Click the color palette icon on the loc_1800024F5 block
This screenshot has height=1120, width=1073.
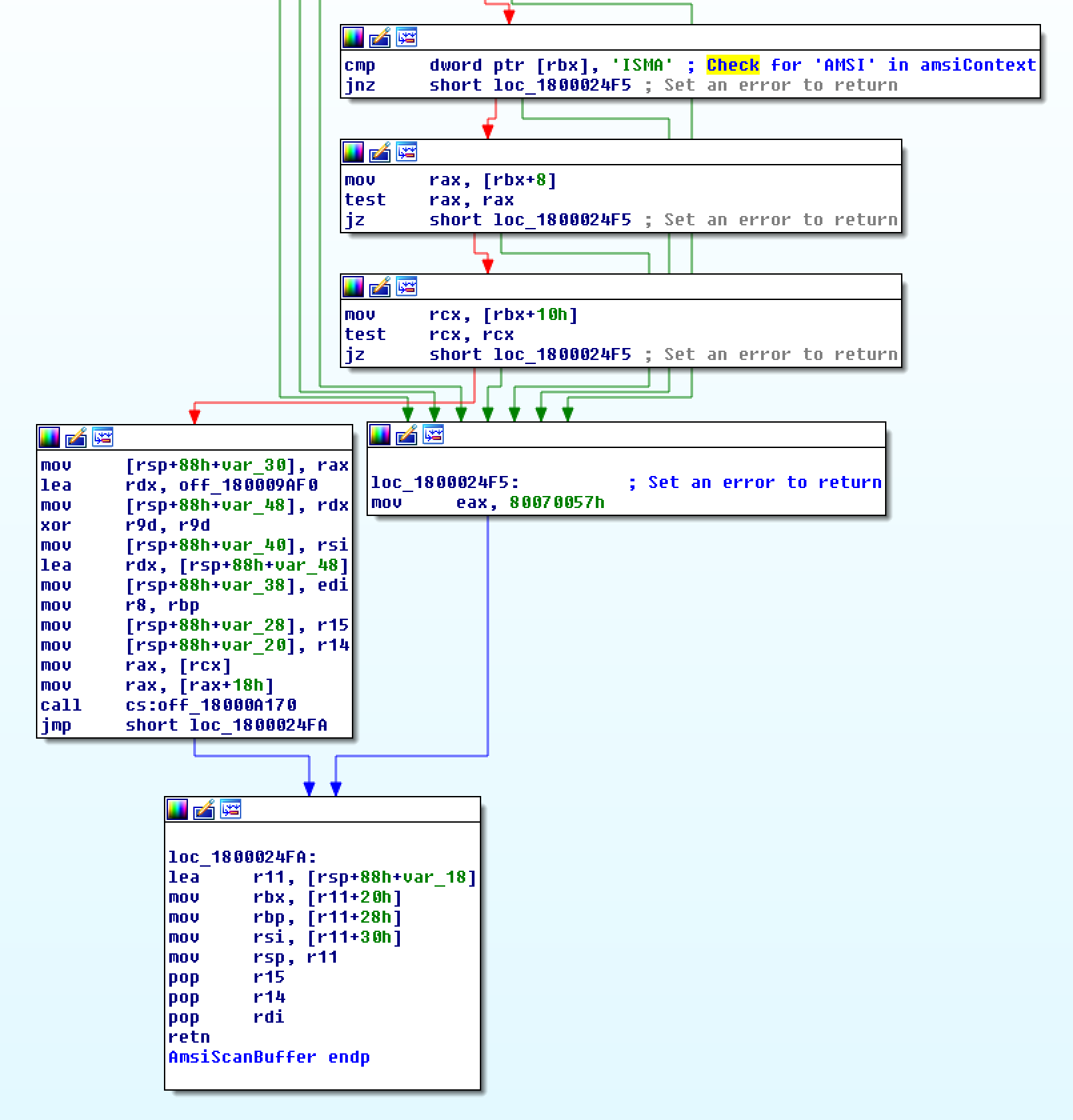click(380, 435)
